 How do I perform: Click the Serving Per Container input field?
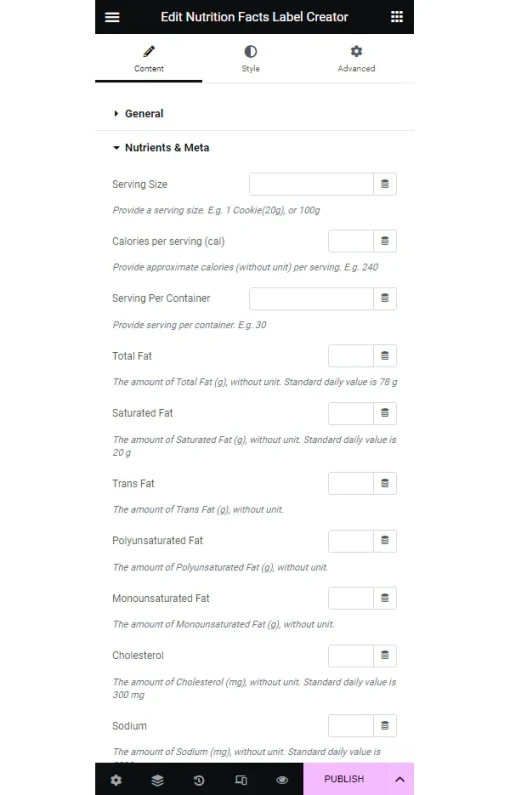[x=311, y=299]
